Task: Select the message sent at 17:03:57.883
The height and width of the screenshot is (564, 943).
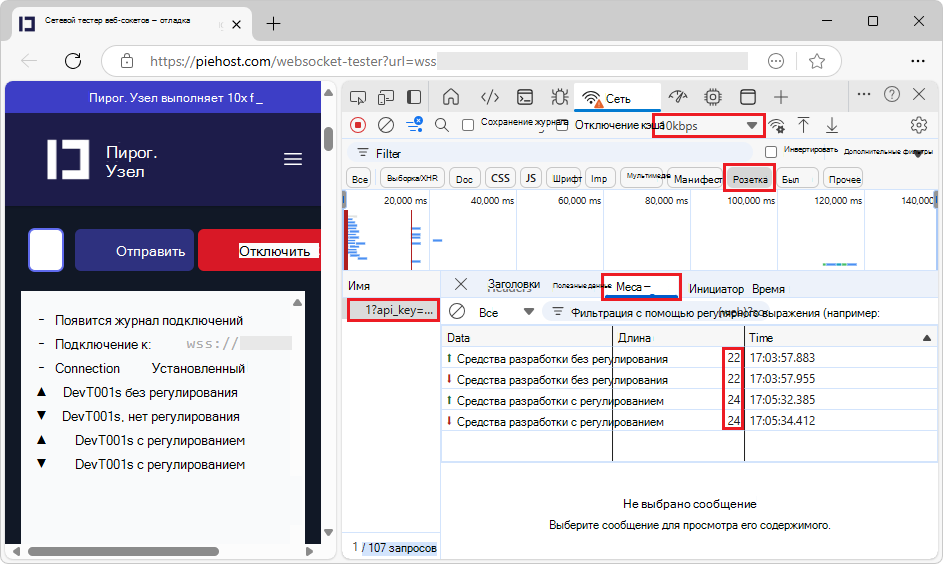Action: click(689, 358)
